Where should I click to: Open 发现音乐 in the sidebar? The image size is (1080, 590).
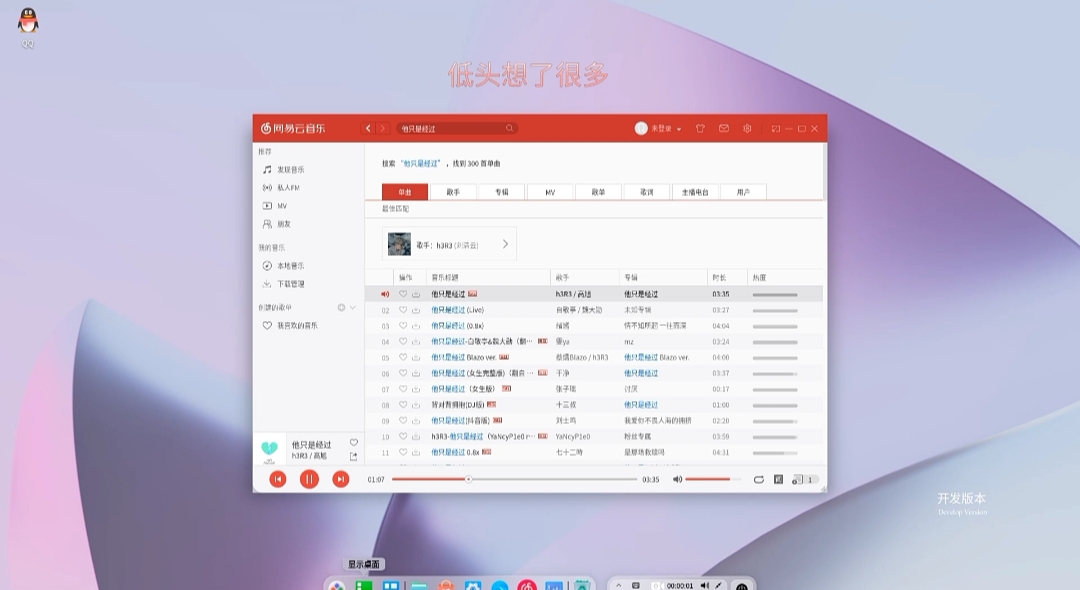pyautogui.click(x=289, y=171)
